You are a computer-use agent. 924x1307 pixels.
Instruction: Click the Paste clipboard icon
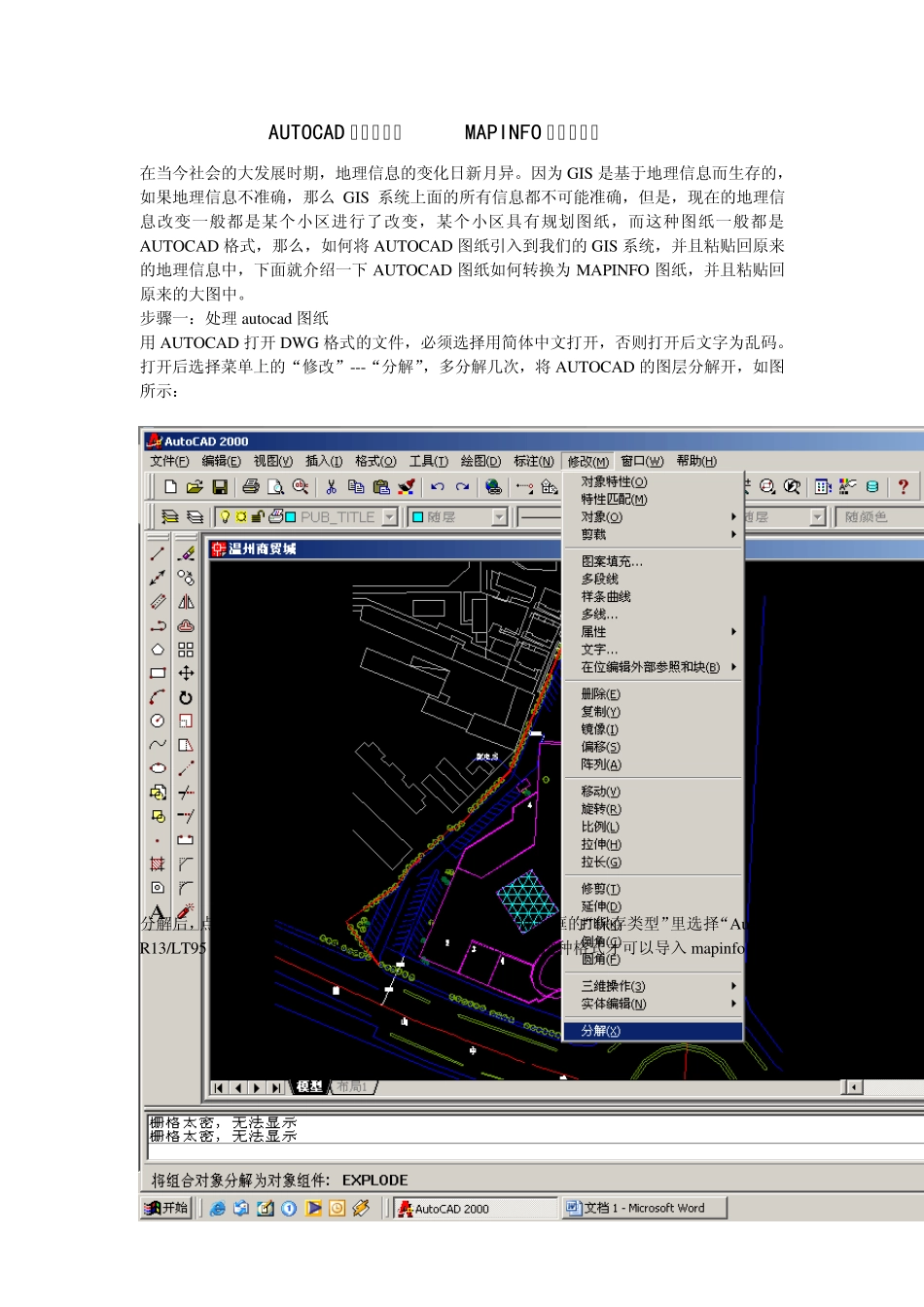(x=381, y=486)
